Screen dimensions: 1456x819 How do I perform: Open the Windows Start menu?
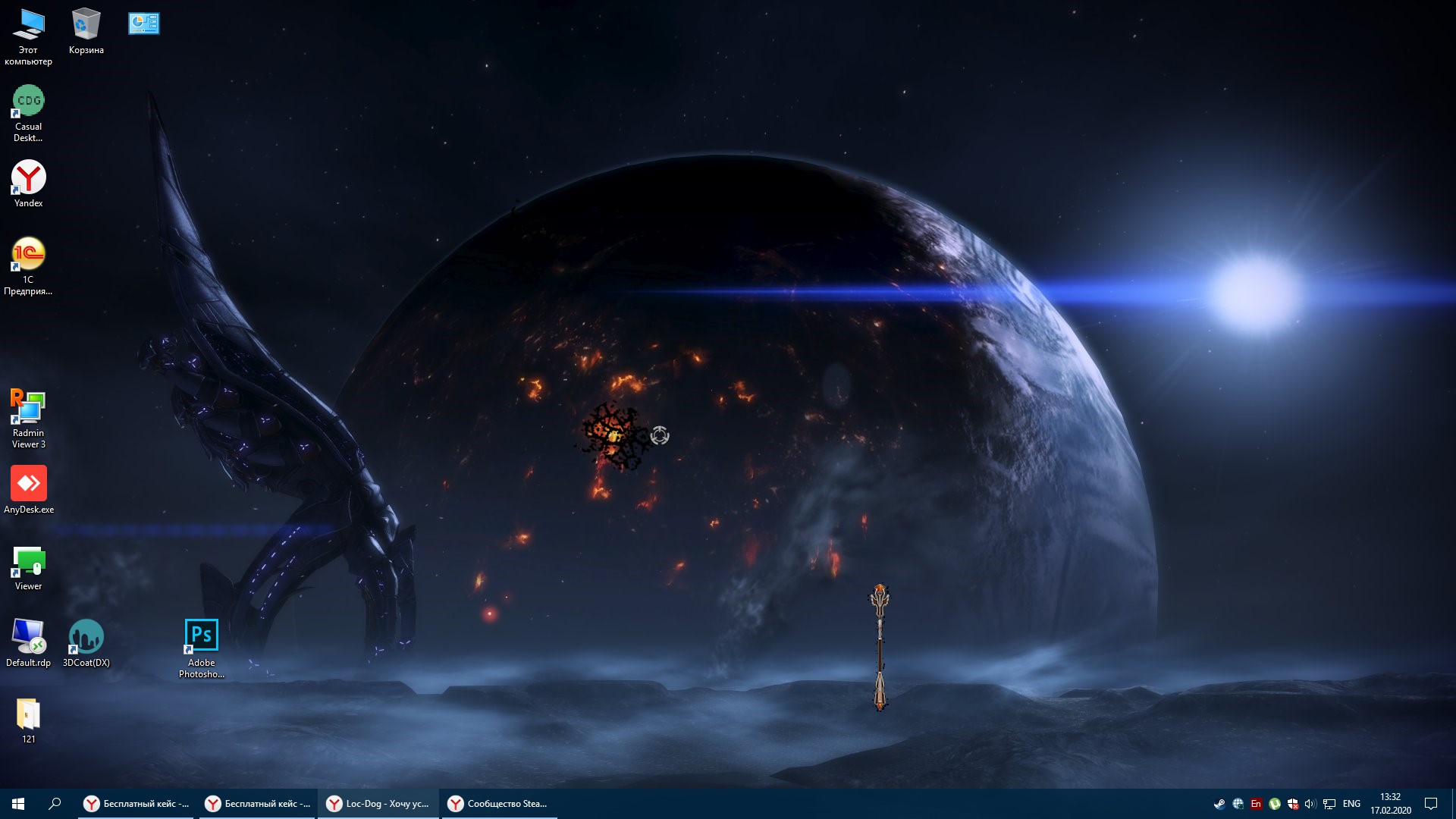pyautogui.click(x=18, y=804)
